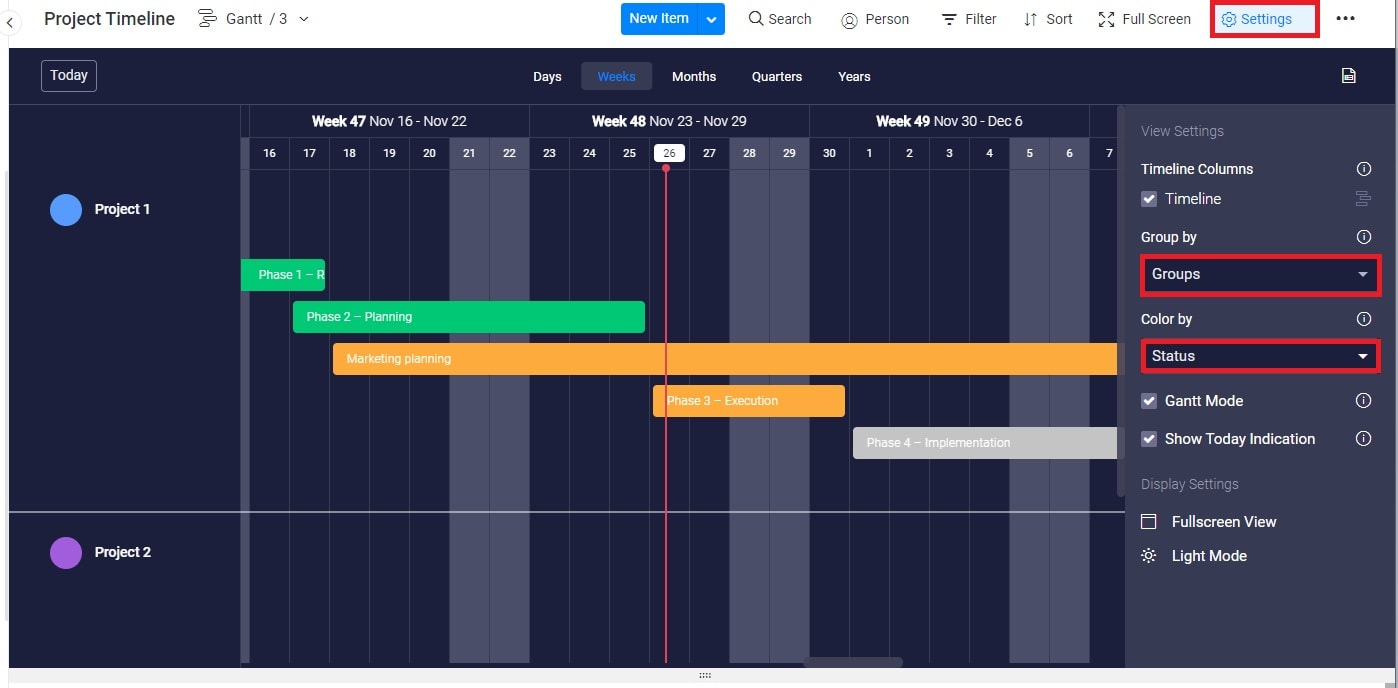Click the timeline bars icon beside Timeline

(1363, 199)
